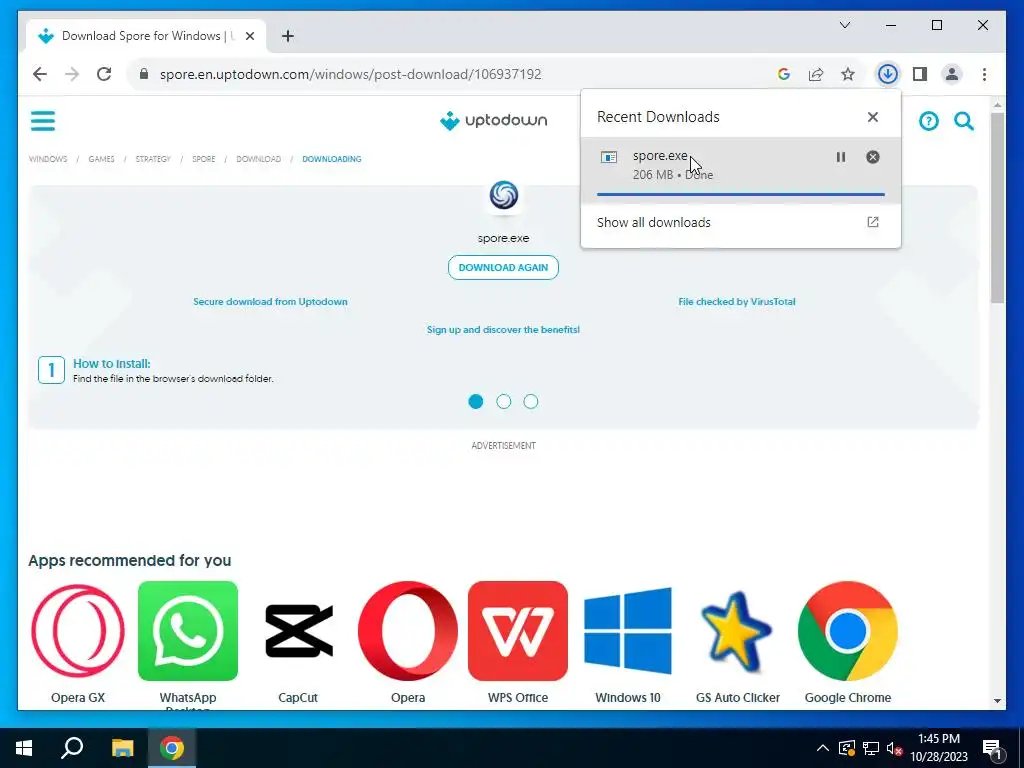The height and width of the screenshot is (768, 1024).
Task: Open Secure download from Uptodown link
Action: point(270,302)
